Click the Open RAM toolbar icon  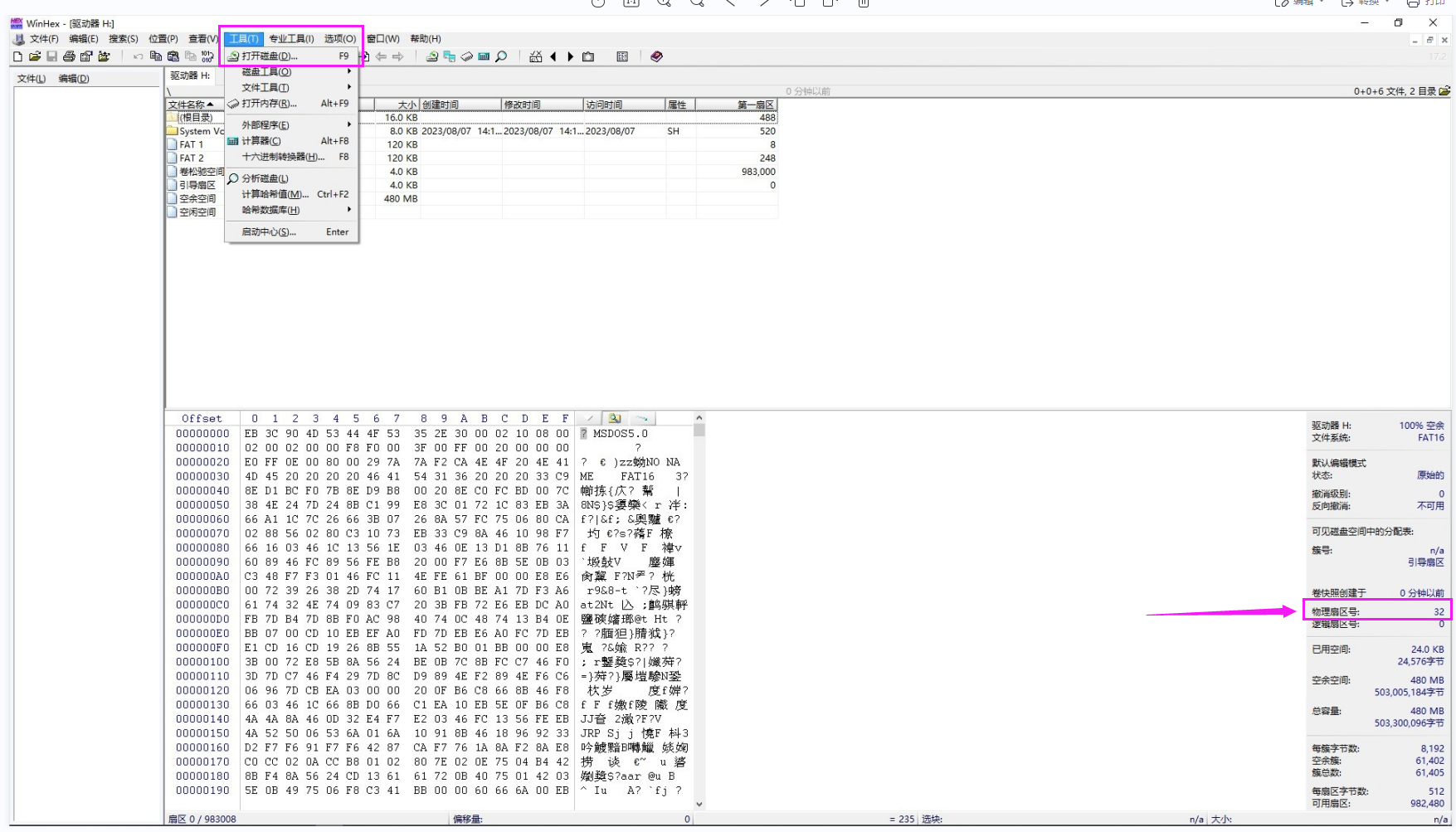coord(467,56)
